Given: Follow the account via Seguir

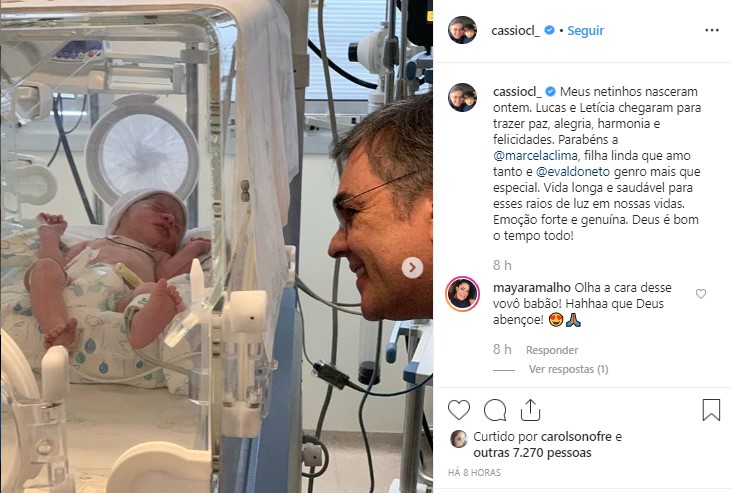Looking at the screenshot, I should pos(585,31).
